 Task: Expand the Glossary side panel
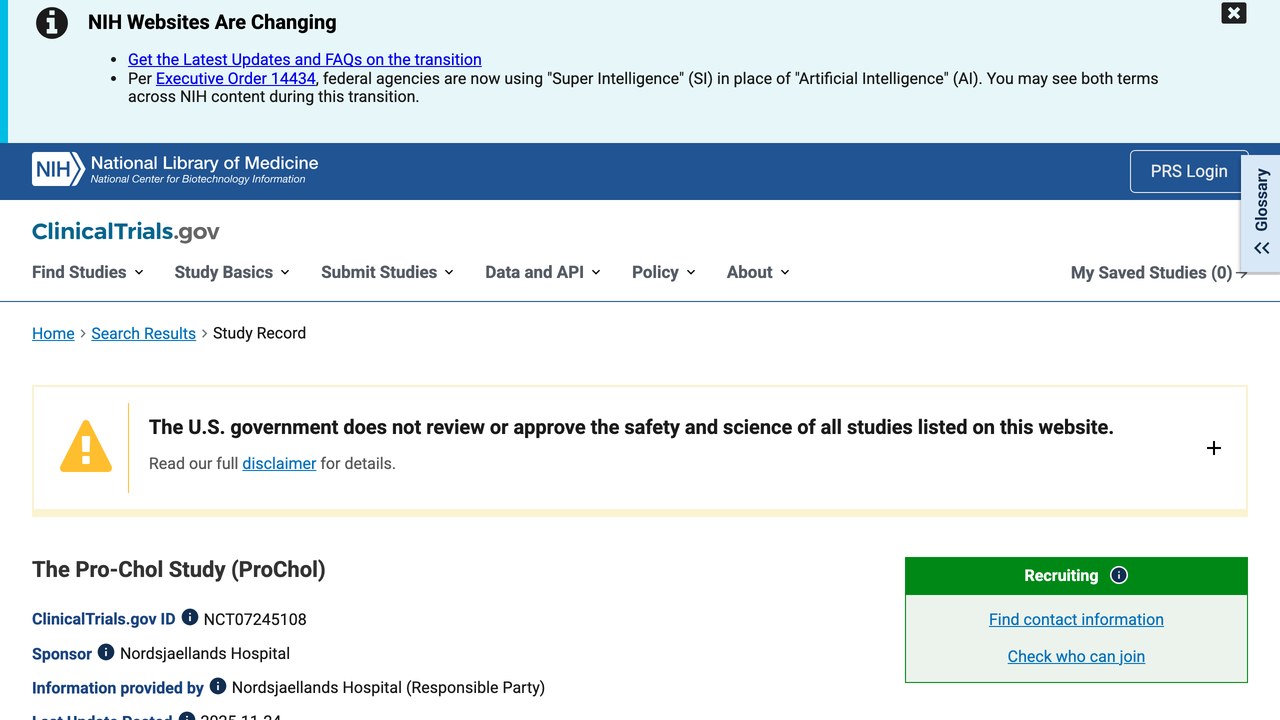1261,215
